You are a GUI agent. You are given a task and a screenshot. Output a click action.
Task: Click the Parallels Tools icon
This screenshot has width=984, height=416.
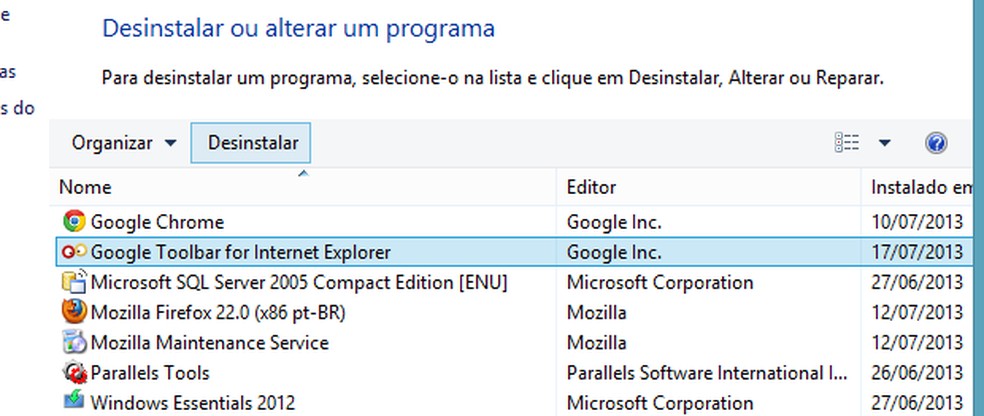74,373
